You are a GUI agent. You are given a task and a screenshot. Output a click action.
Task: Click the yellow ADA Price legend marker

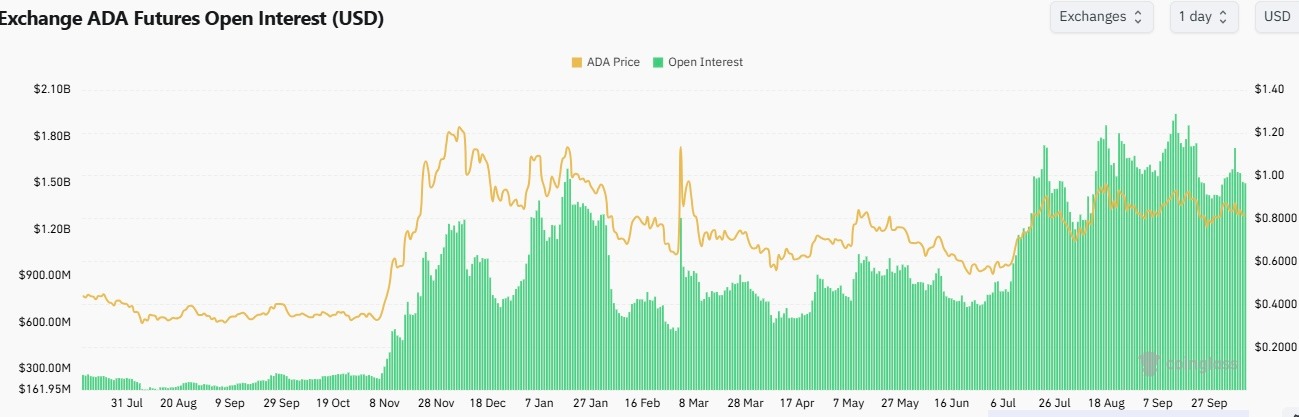(x=575, y=62)
